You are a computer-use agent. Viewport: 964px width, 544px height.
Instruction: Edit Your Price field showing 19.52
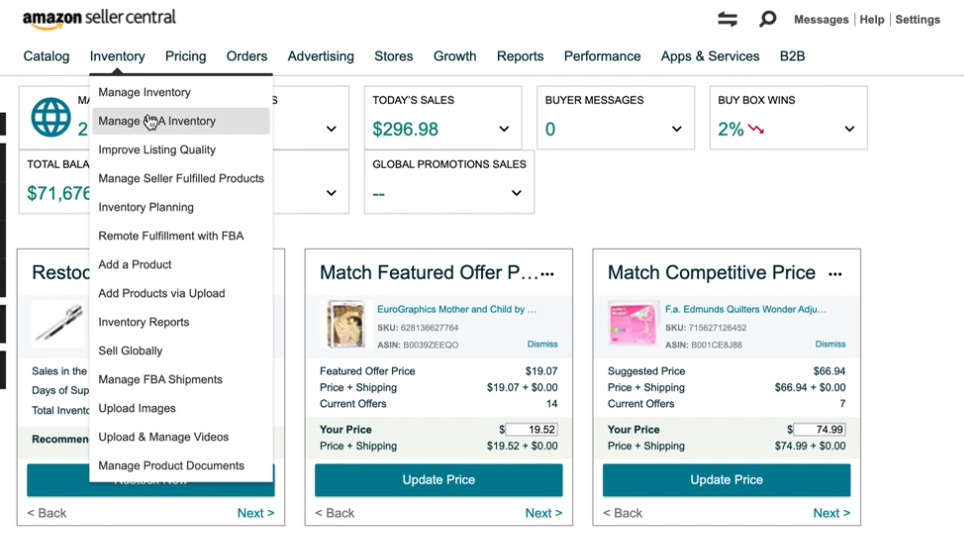[531, 430]
